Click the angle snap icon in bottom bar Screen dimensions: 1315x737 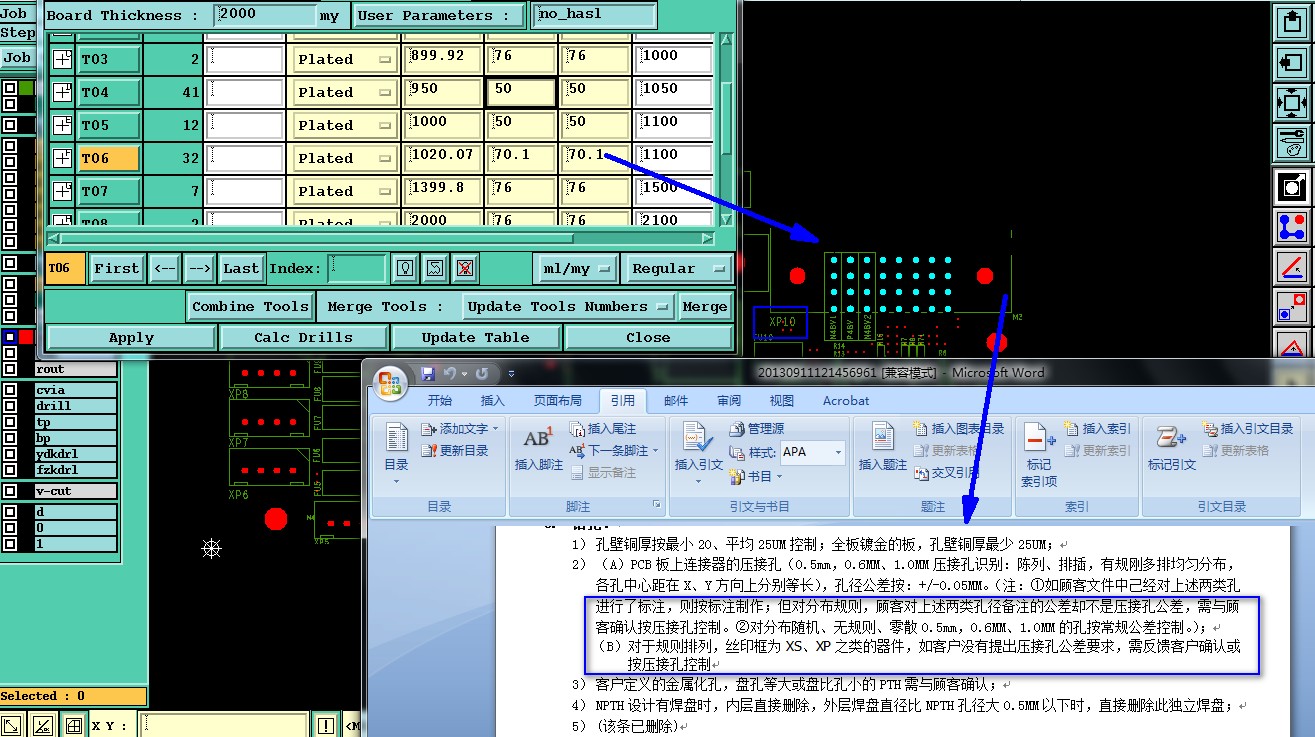[43, 725]
